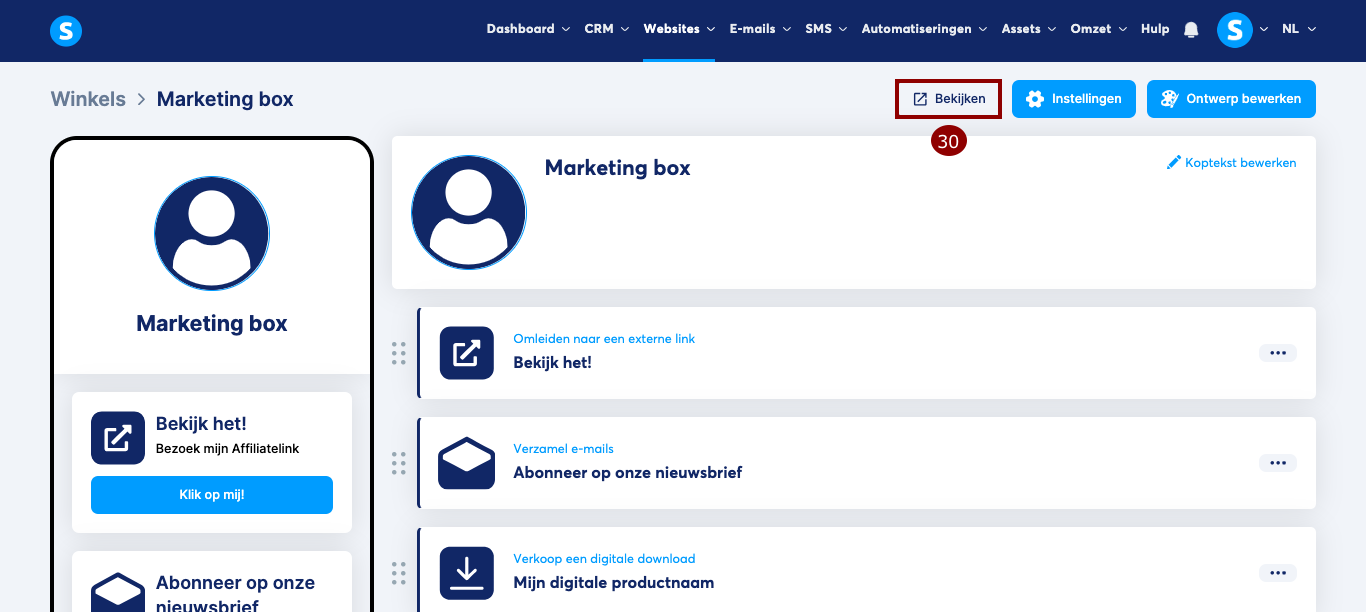The image size is (1366, 612).
Task: Click the Verzamel e-mails label
Action: click(564, 449)
